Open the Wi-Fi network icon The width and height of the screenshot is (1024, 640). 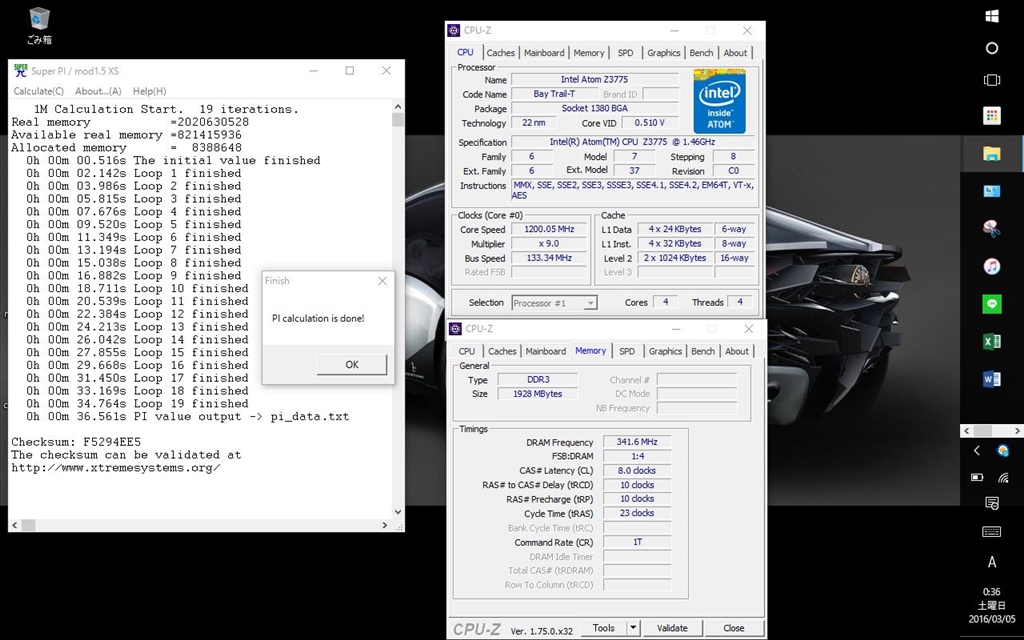(x=1004, y=477)
